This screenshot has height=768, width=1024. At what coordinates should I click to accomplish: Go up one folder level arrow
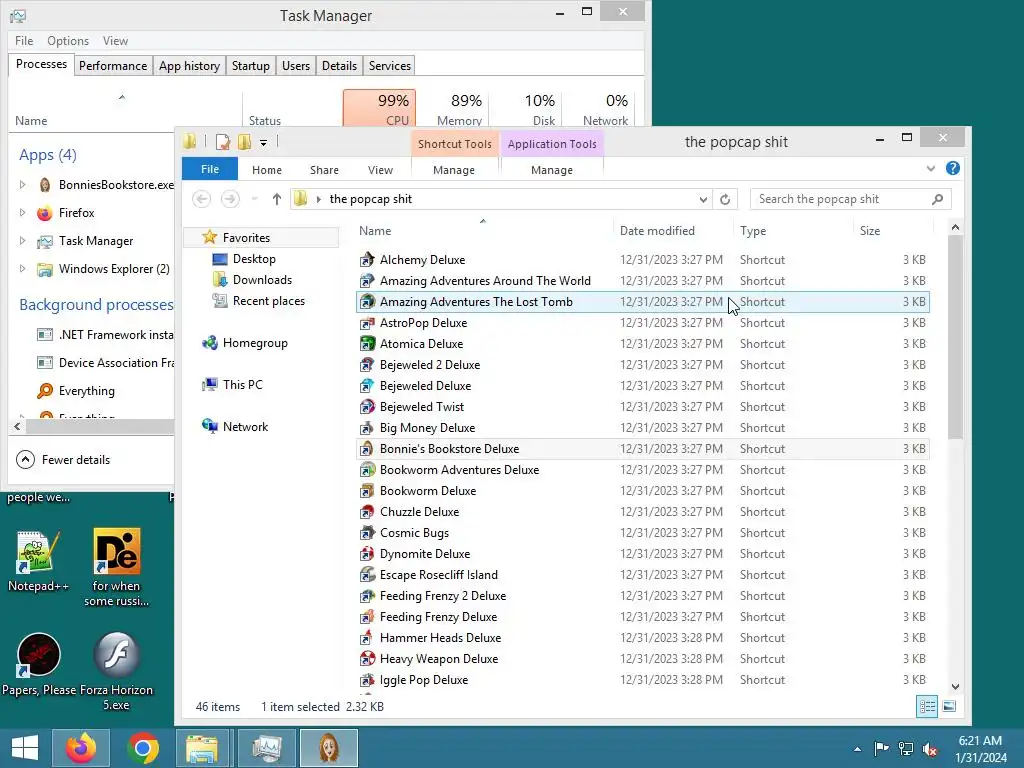pyautogui.click(x=277, y=199)
